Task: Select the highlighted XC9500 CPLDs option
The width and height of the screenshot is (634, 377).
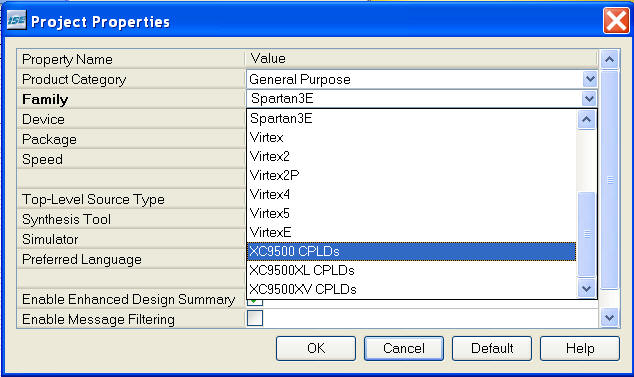Action: pyautogui.click(x=411, y=251)
